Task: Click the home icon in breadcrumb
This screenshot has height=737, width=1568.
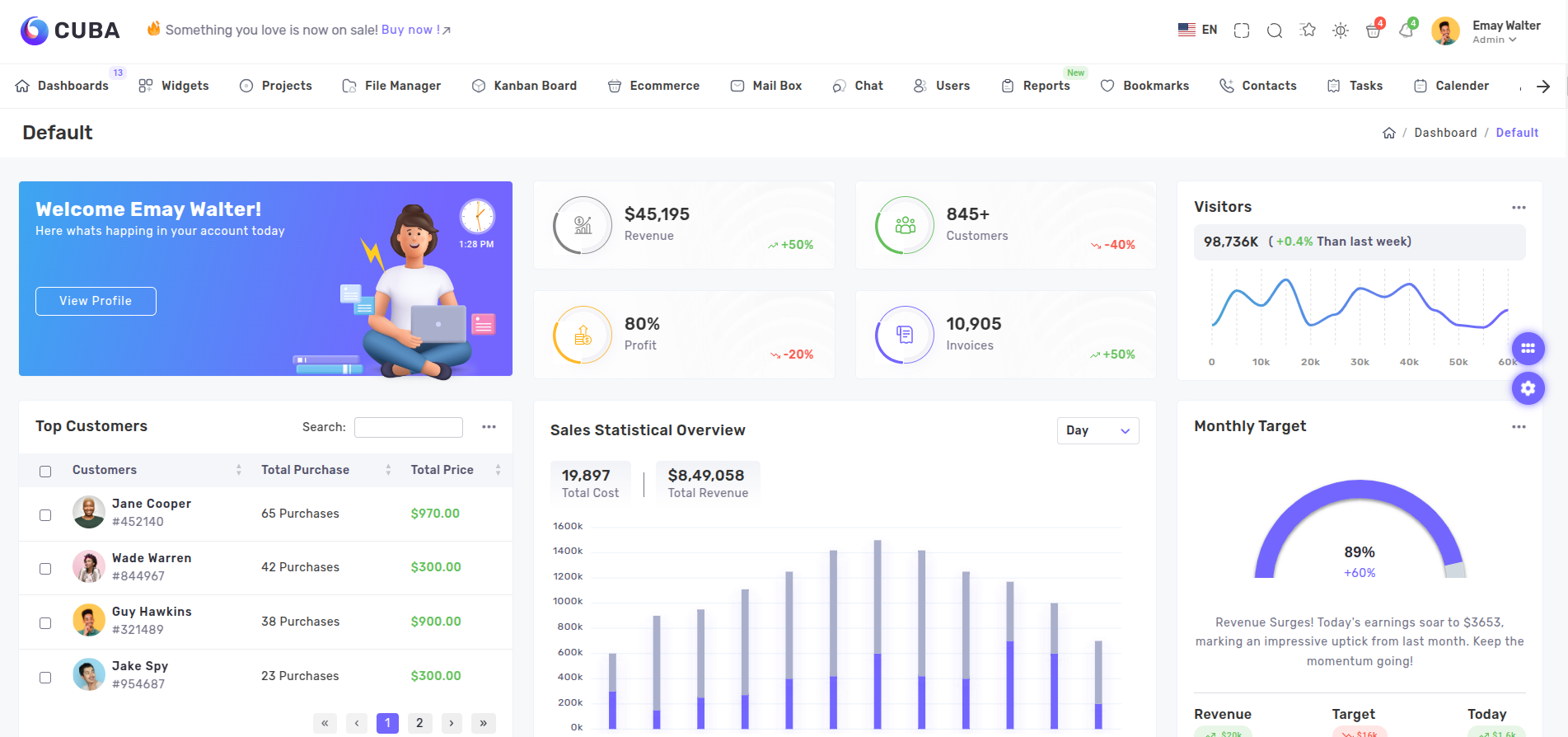Action: (1389, 133)
